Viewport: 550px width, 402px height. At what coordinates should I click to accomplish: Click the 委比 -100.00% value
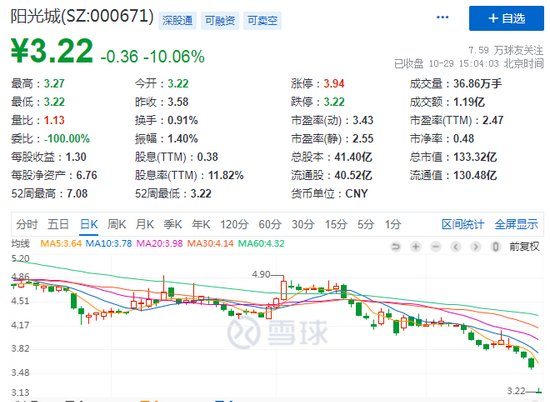(x=67, y=139)
